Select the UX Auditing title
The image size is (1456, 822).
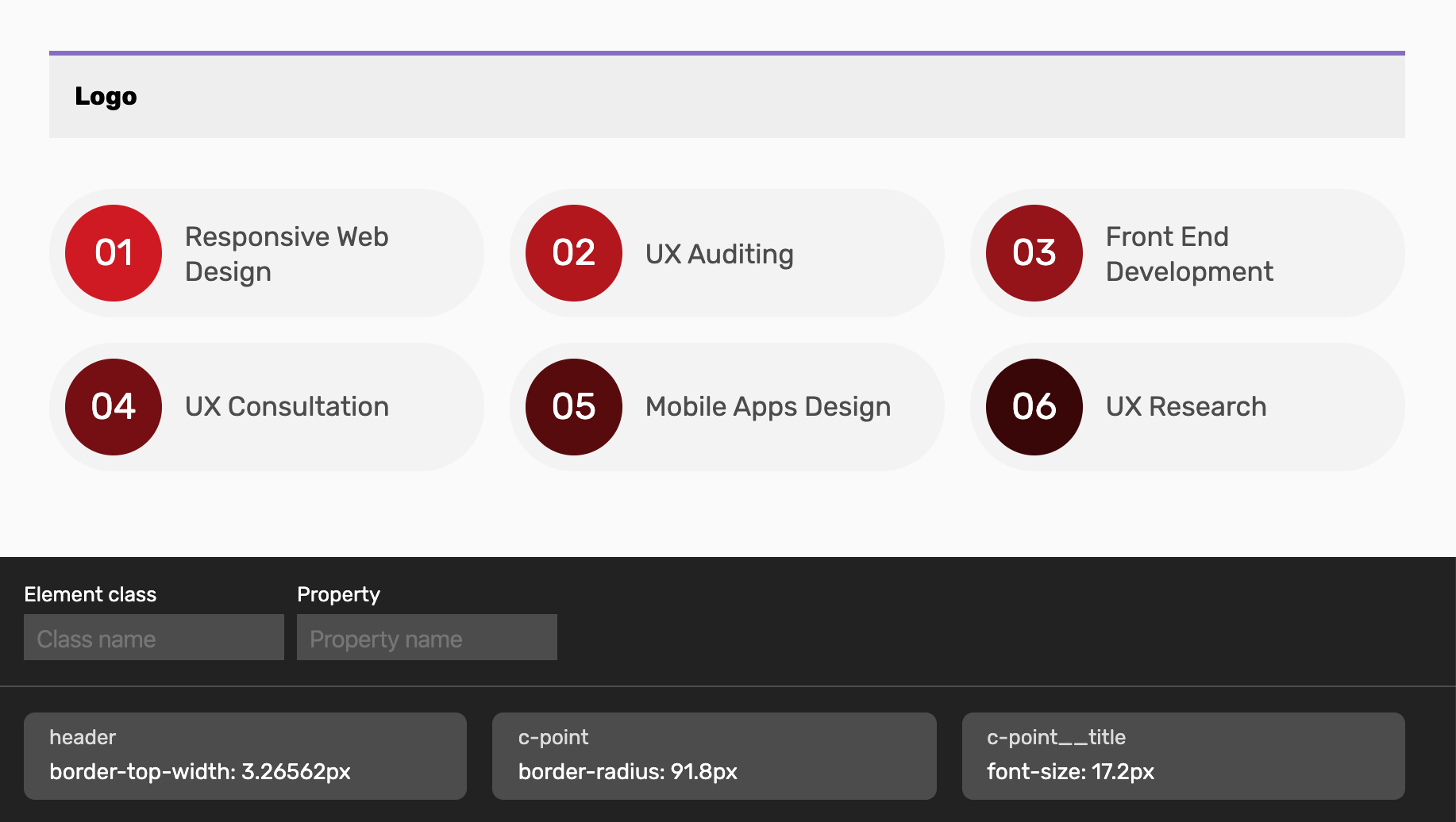coord(719,254)
